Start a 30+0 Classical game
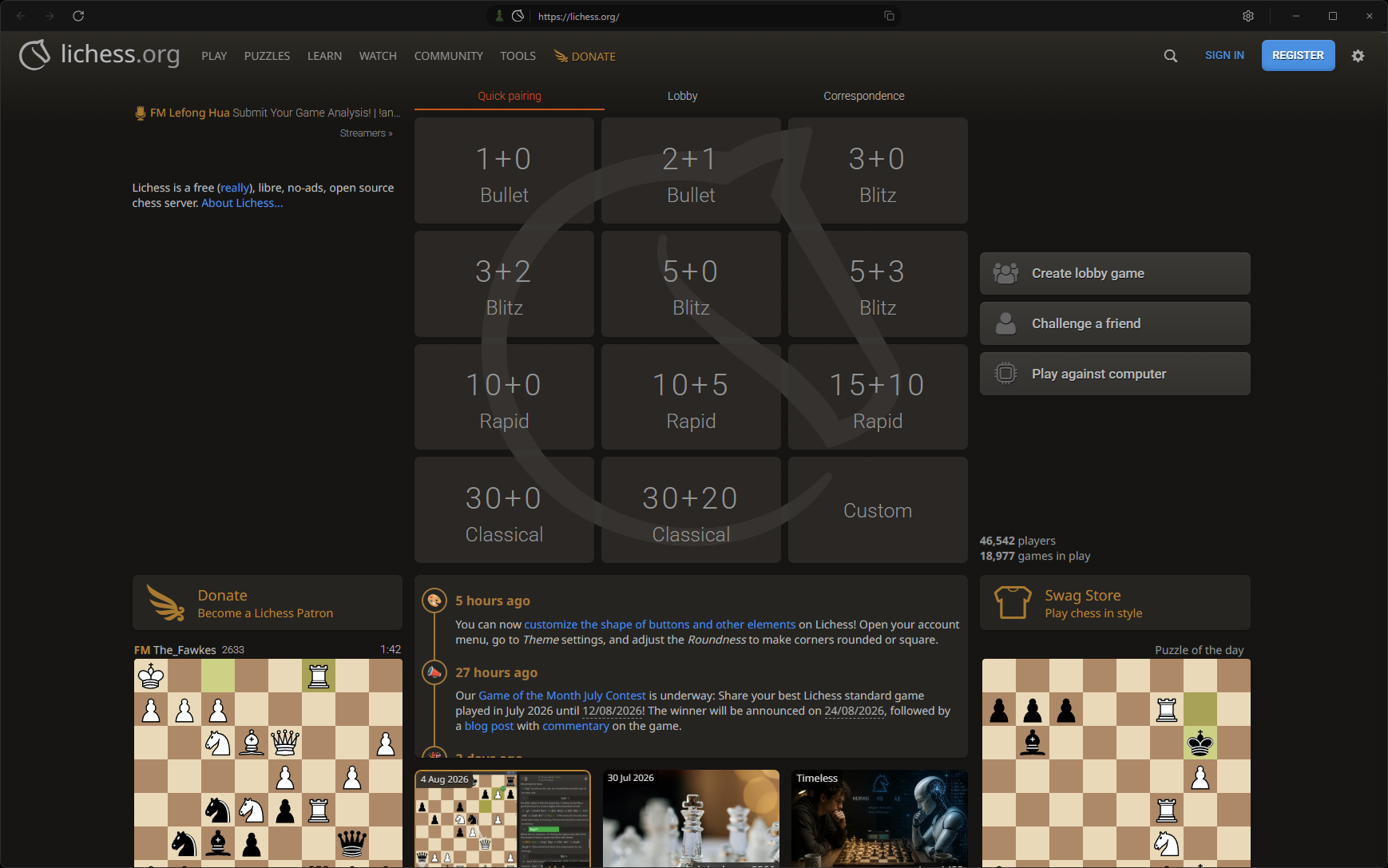The width and height of the screenshot is (1388, 868). (x=504, y=510)
